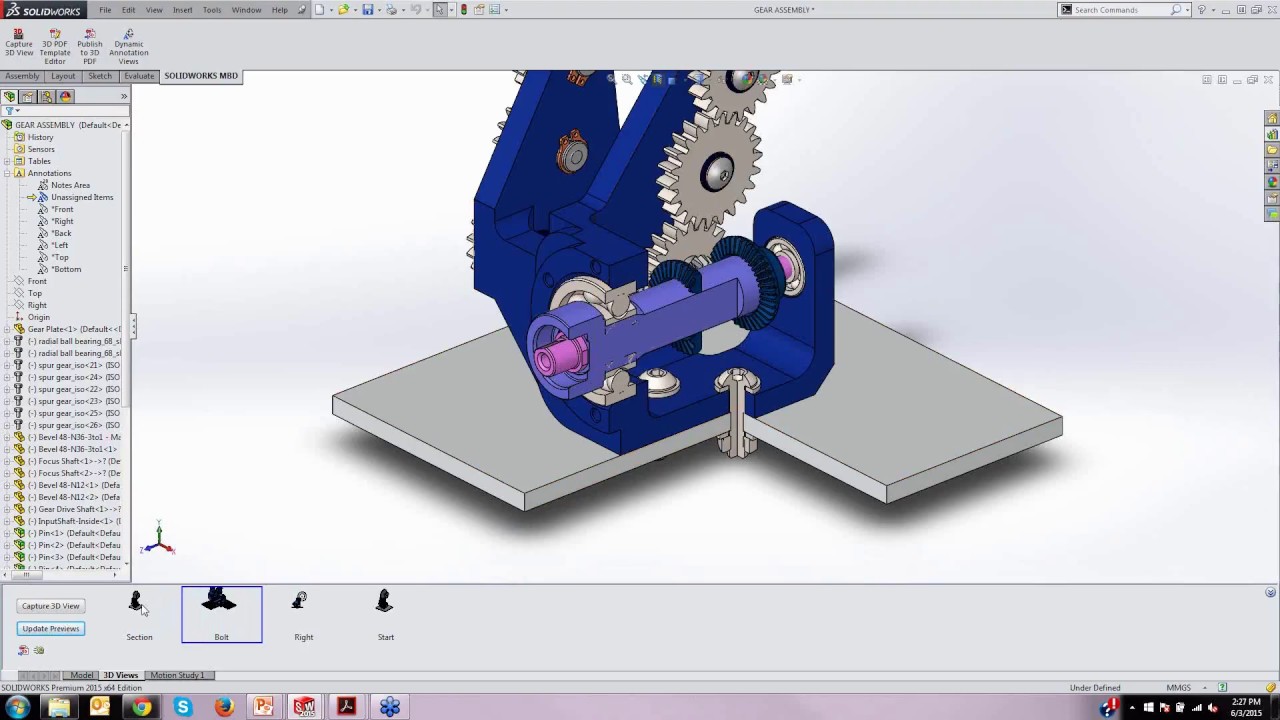
Task: Switch to the Assembly tab
Action: click(22, 76)
